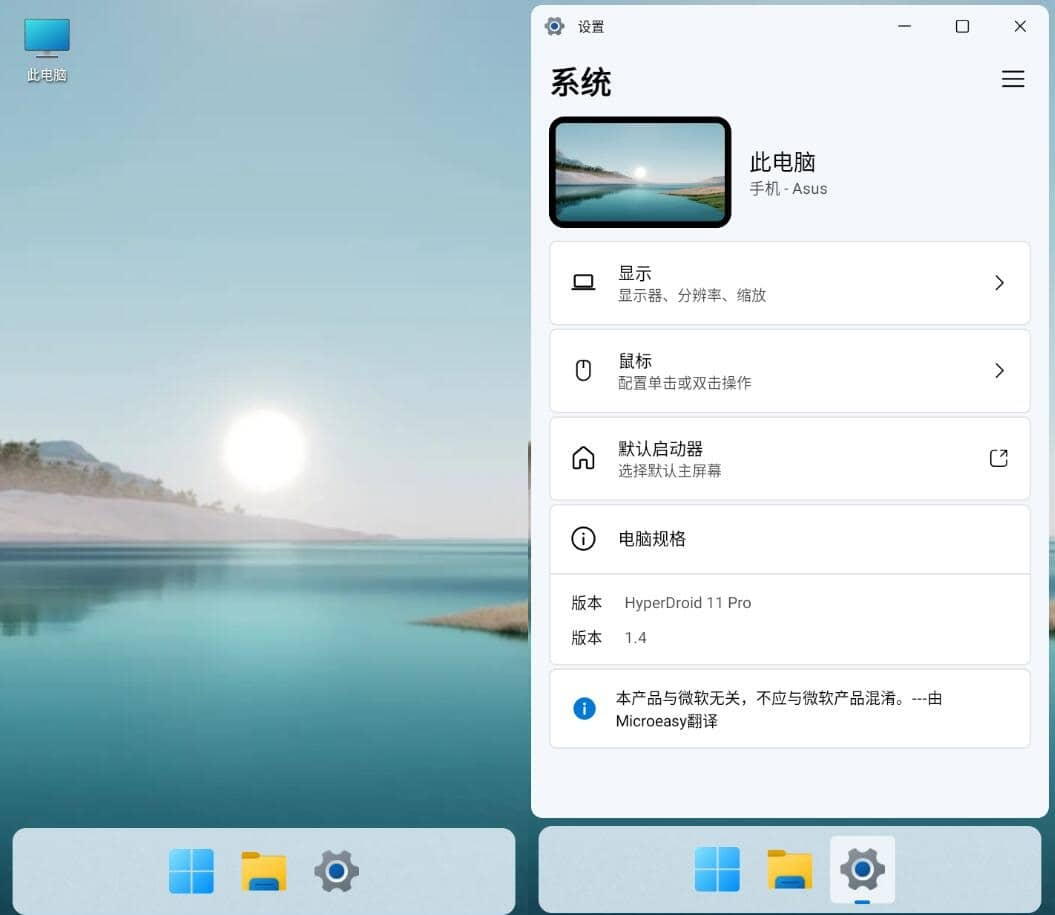Click the wallpaper preview thumbnail
Viewport: 1055px width, 915px height.
(640, 172)
